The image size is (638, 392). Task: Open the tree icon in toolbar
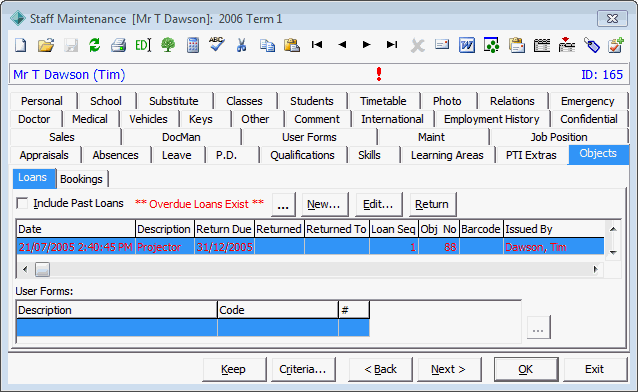click(x=168, y=45)
